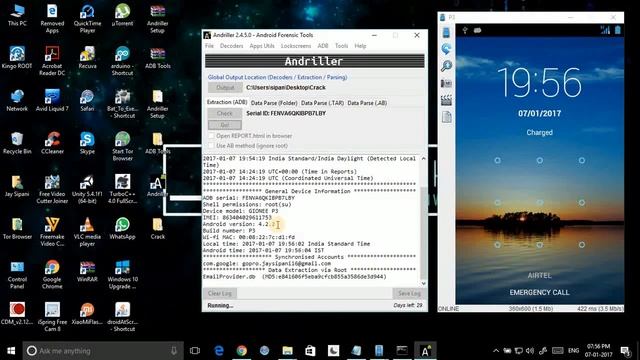Screen dimensions: 640x360
Task: Open the Windows Start button
Action: pyautogui.click(x=11, y=351)
